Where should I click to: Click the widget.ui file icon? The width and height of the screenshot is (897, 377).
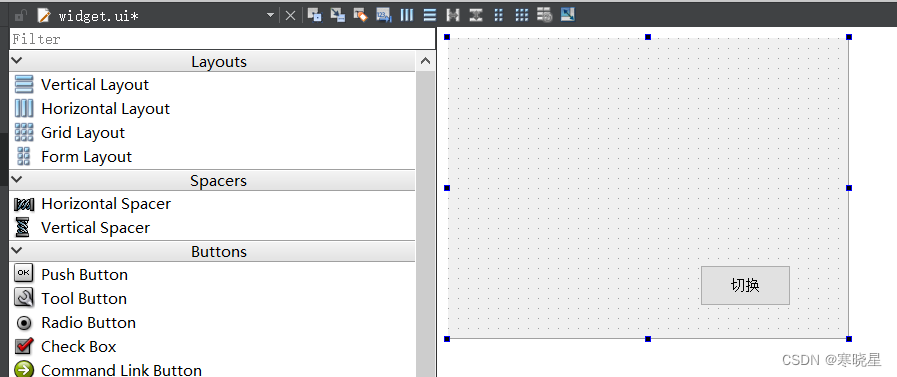pyautogui.click(x=43, y=16)
